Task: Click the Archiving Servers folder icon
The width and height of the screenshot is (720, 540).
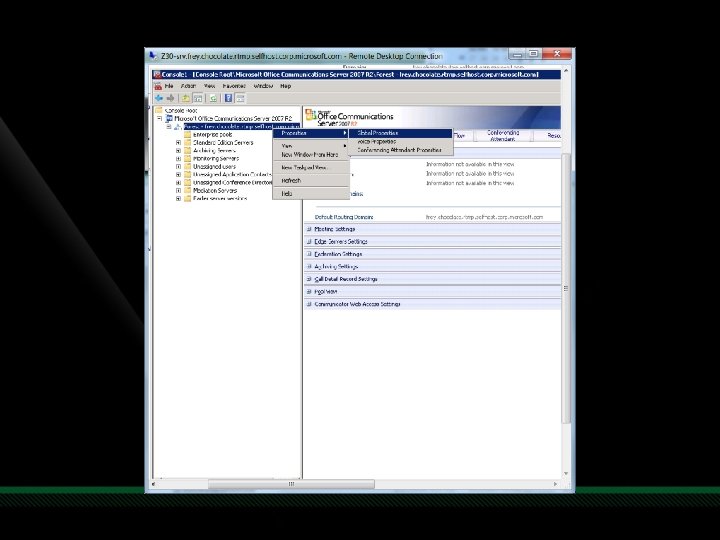Action: [x=187, y=150]
